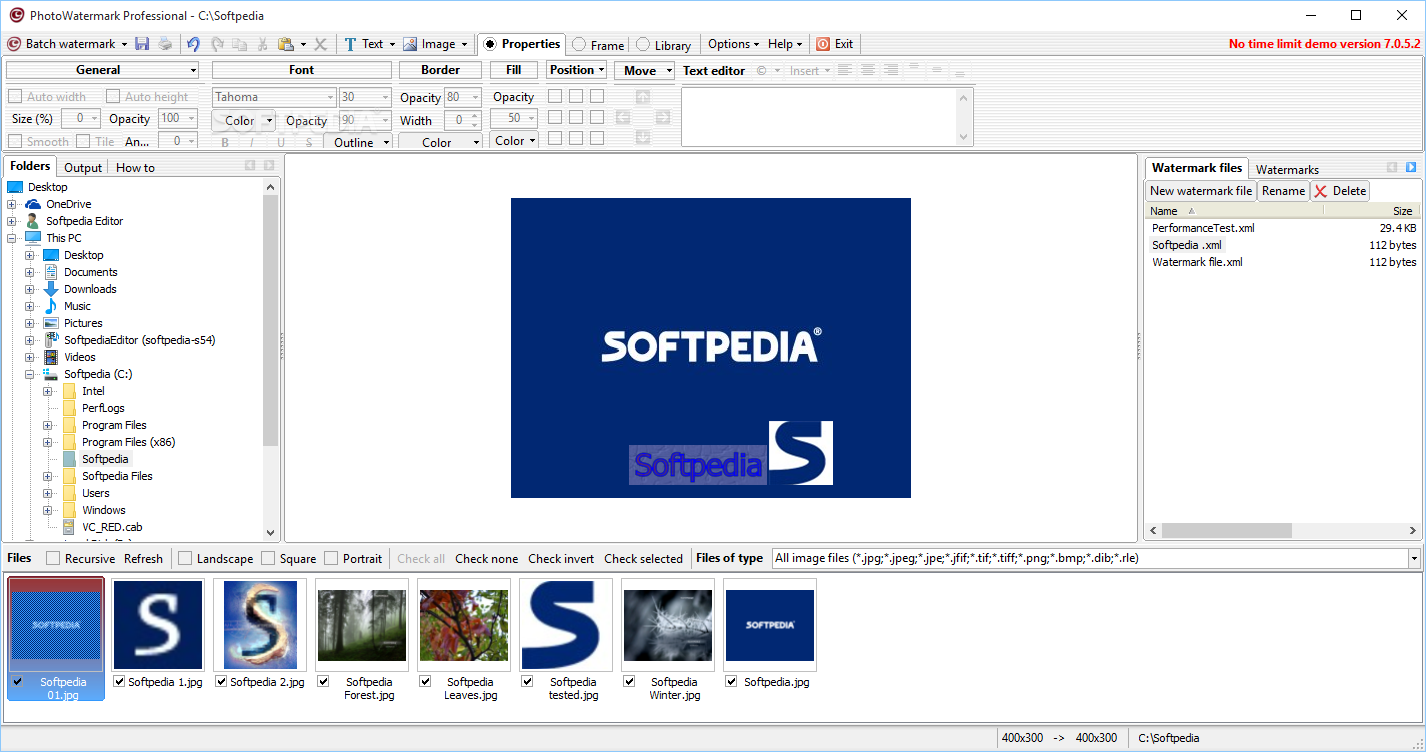Enable the Recursive checkbox
The image size is (1426, 752).
pyautogui.click(x=53, y=558)
